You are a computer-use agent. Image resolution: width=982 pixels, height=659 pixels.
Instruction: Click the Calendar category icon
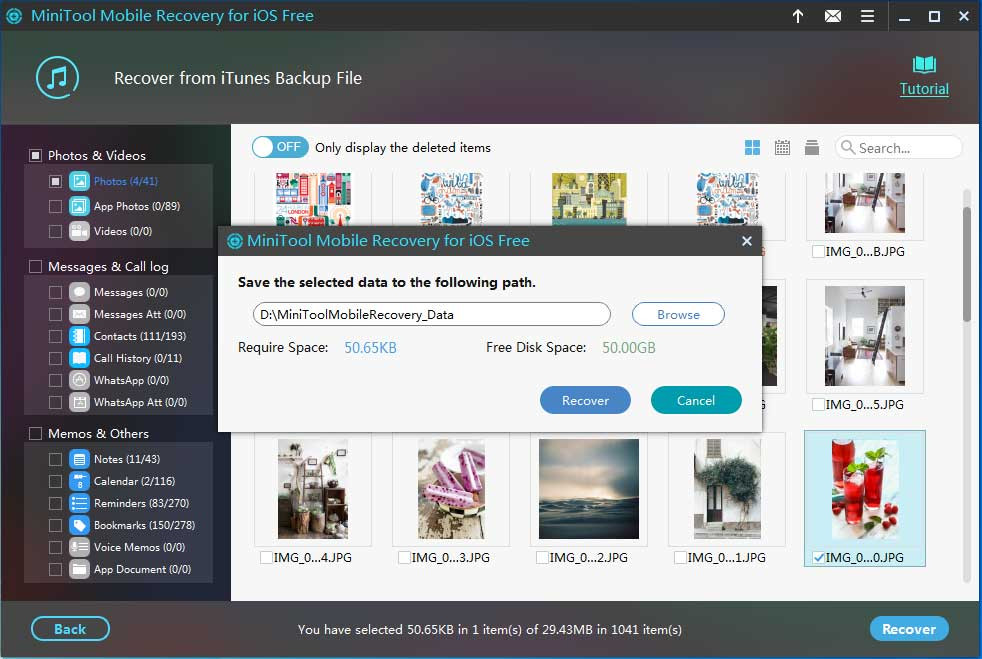coord(79,481)
